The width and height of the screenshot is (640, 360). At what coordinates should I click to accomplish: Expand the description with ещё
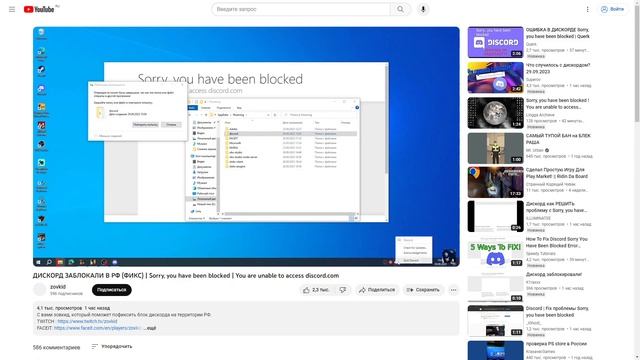coord(150,328)
